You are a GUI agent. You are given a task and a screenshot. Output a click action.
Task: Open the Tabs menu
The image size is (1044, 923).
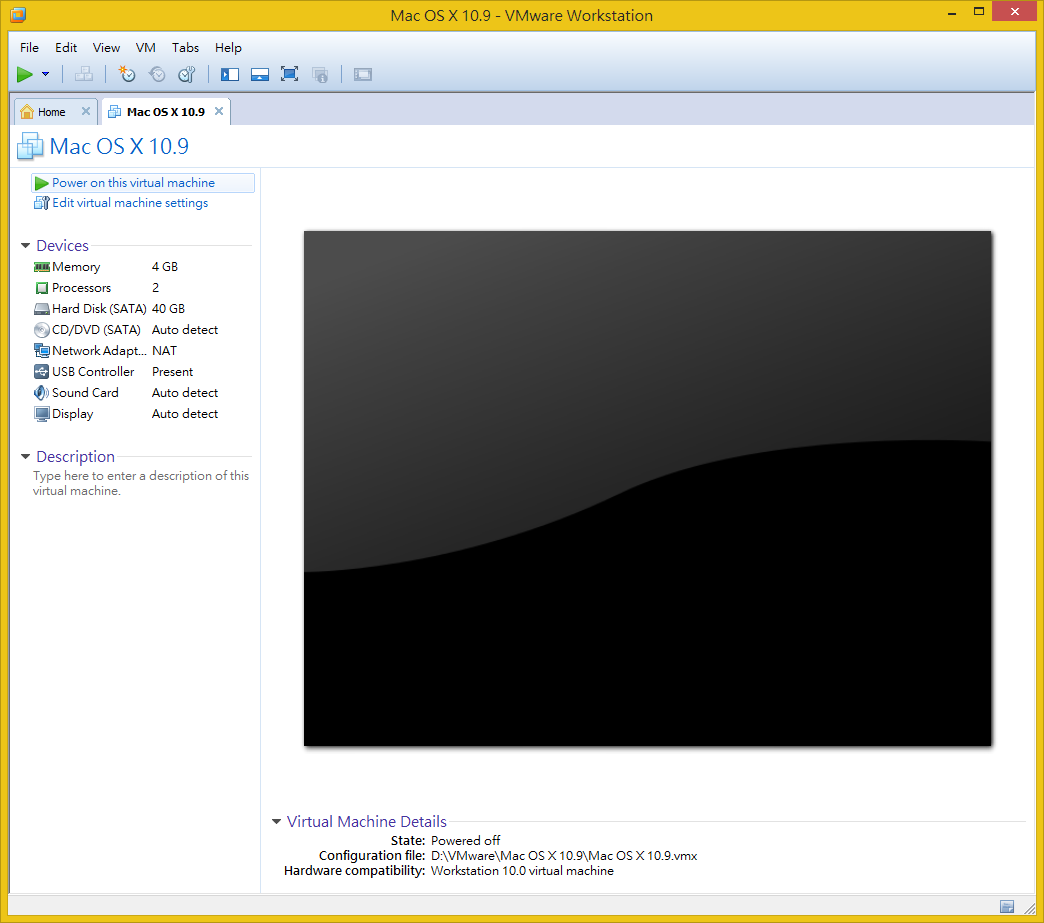pos(186,47)
